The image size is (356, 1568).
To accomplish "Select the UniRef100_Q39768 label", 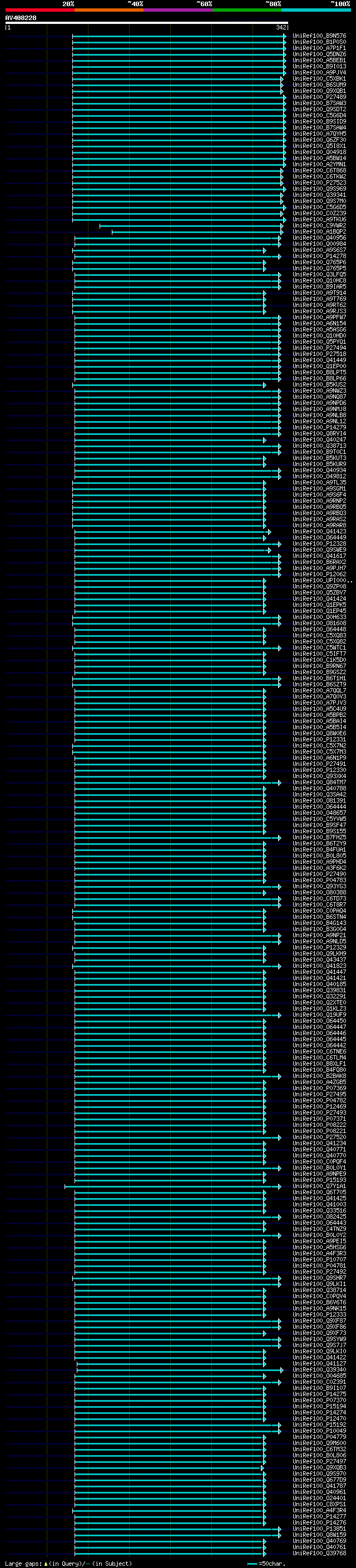I will pyautogui.click(x=319, y=1553).
